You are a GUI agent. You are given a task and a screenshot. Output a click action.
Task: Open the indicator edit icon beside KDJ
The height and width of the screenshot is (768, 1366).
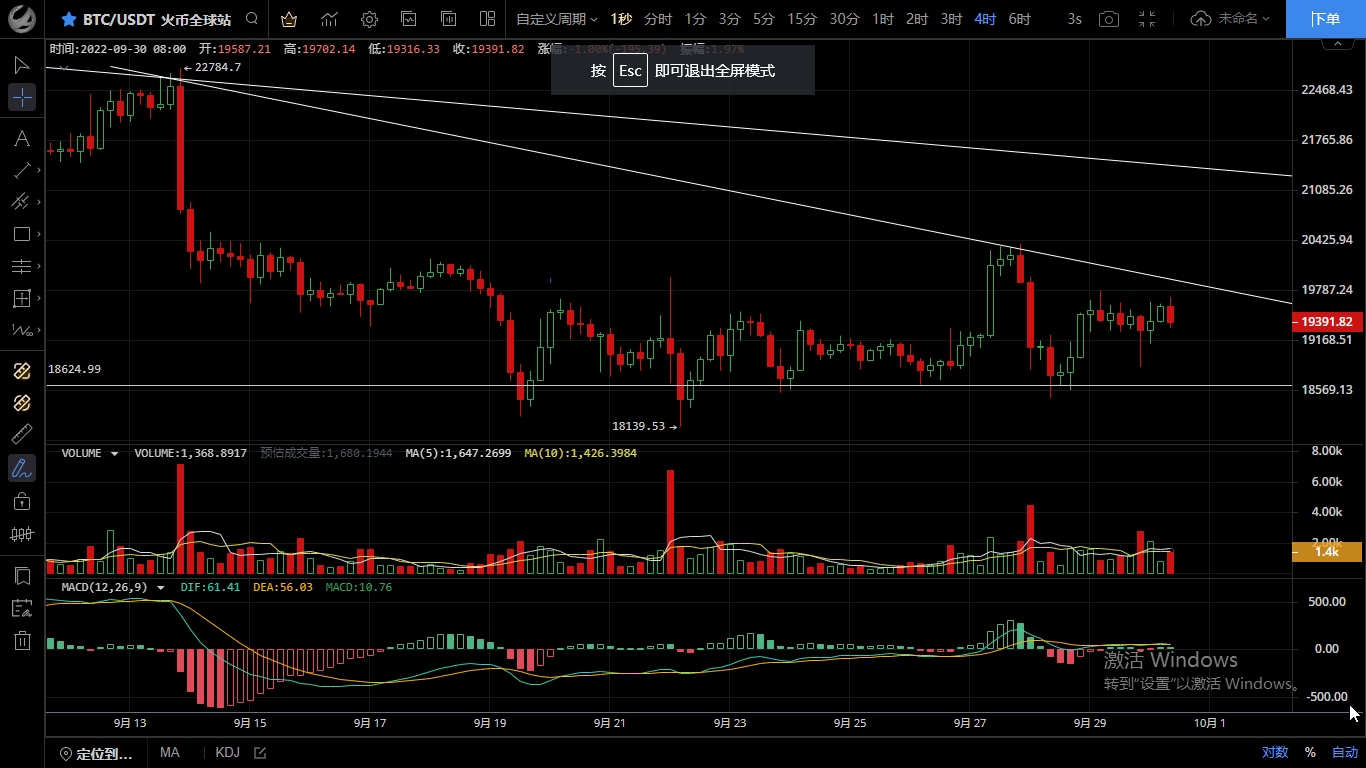tap(260, 753)
